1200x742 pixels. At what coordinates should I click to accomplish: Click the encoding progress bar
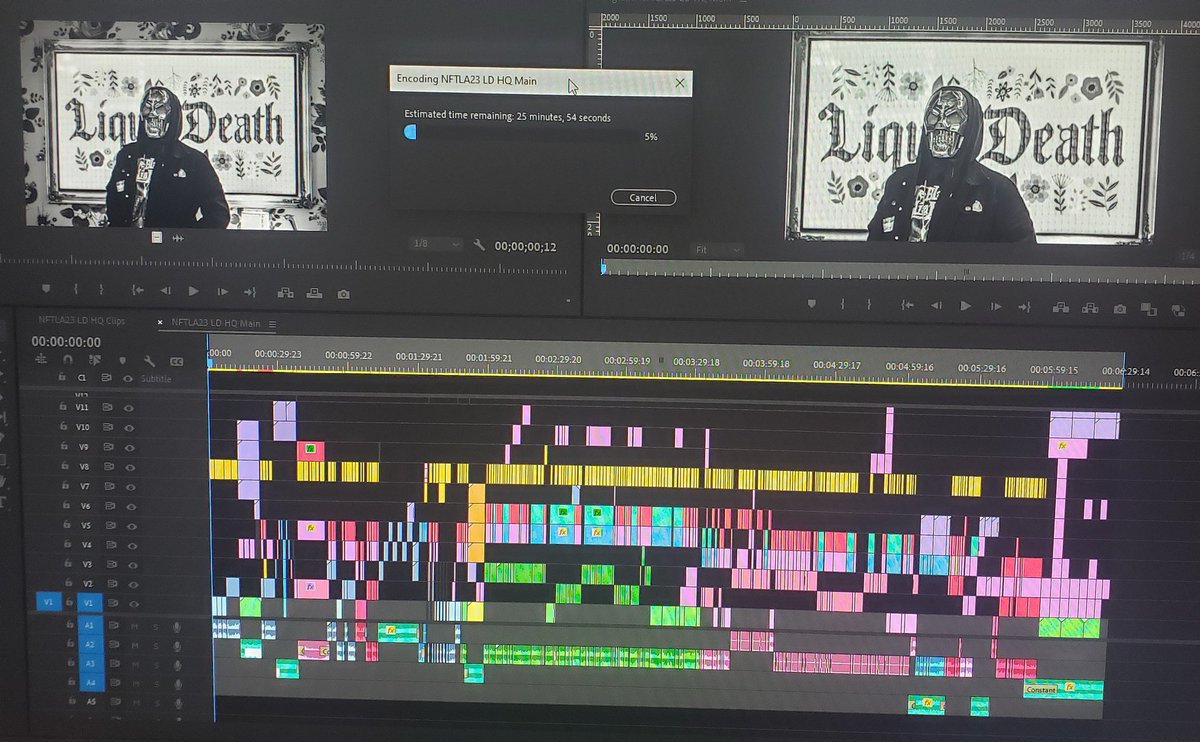519,133
